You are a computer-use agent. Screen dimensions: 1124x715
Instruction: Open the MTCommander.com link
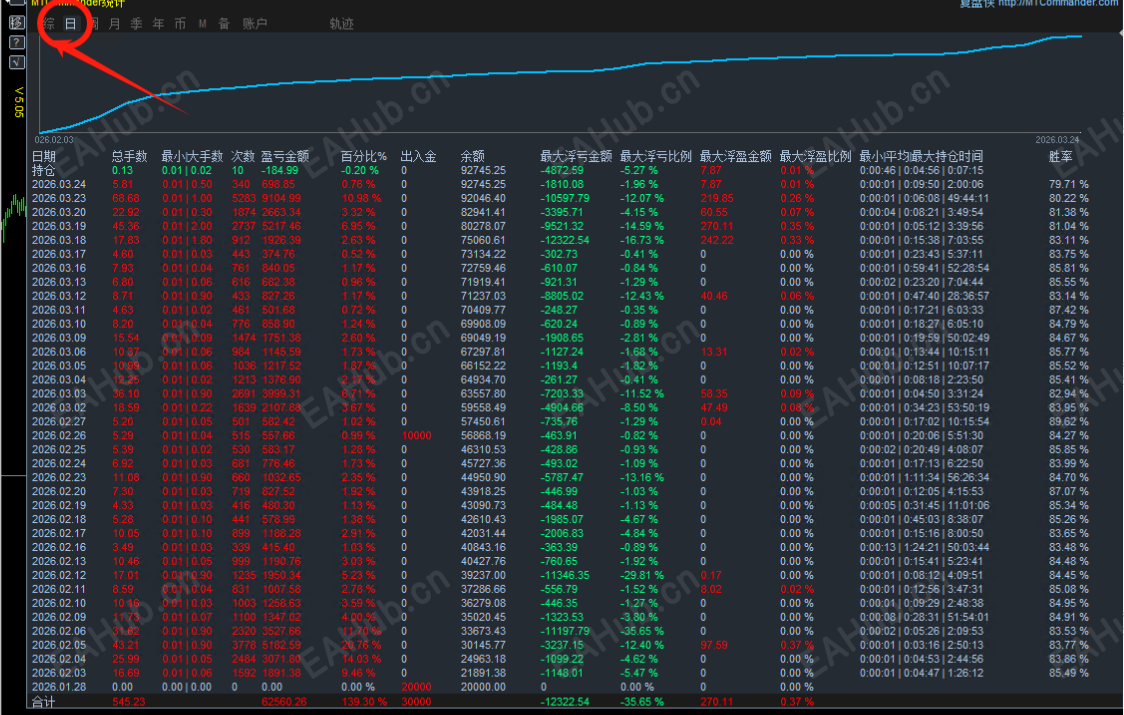click(1059, 4)
